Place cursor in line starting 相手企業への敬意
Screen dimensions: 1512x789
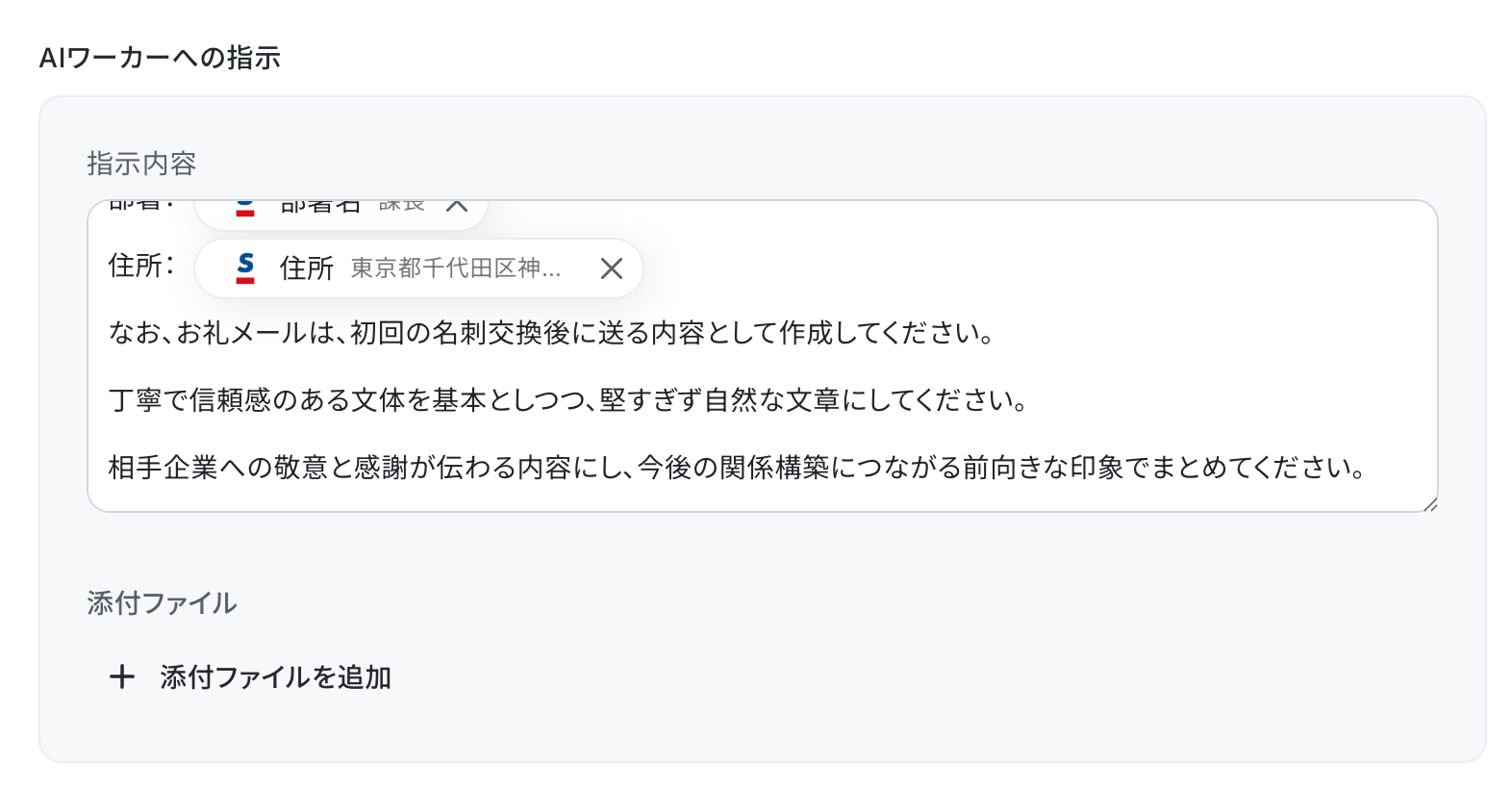(737, 468)
